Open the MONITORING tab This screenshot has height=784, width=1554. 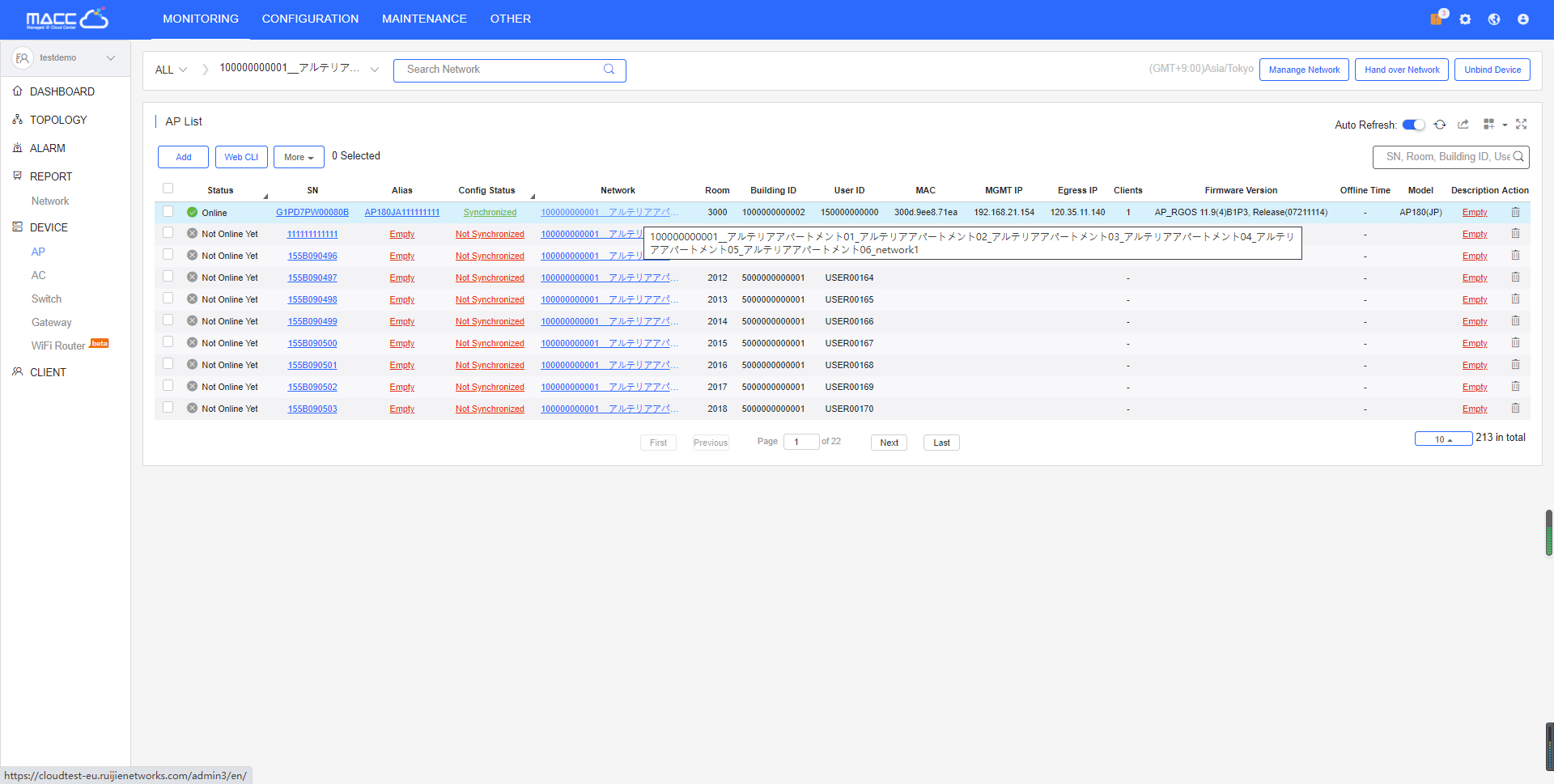coord(201,19)
